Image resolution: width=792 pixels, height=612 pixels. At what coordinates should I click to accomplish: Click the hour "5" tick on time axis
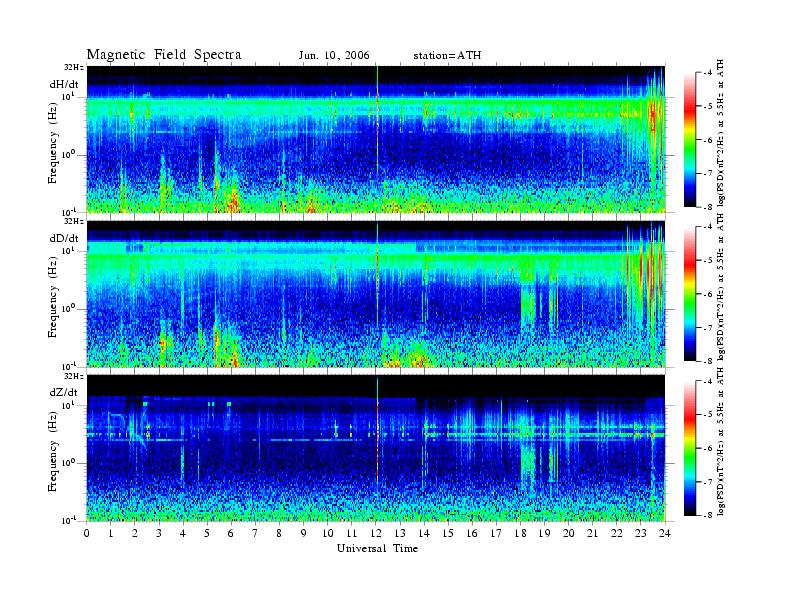click(207, 533)
